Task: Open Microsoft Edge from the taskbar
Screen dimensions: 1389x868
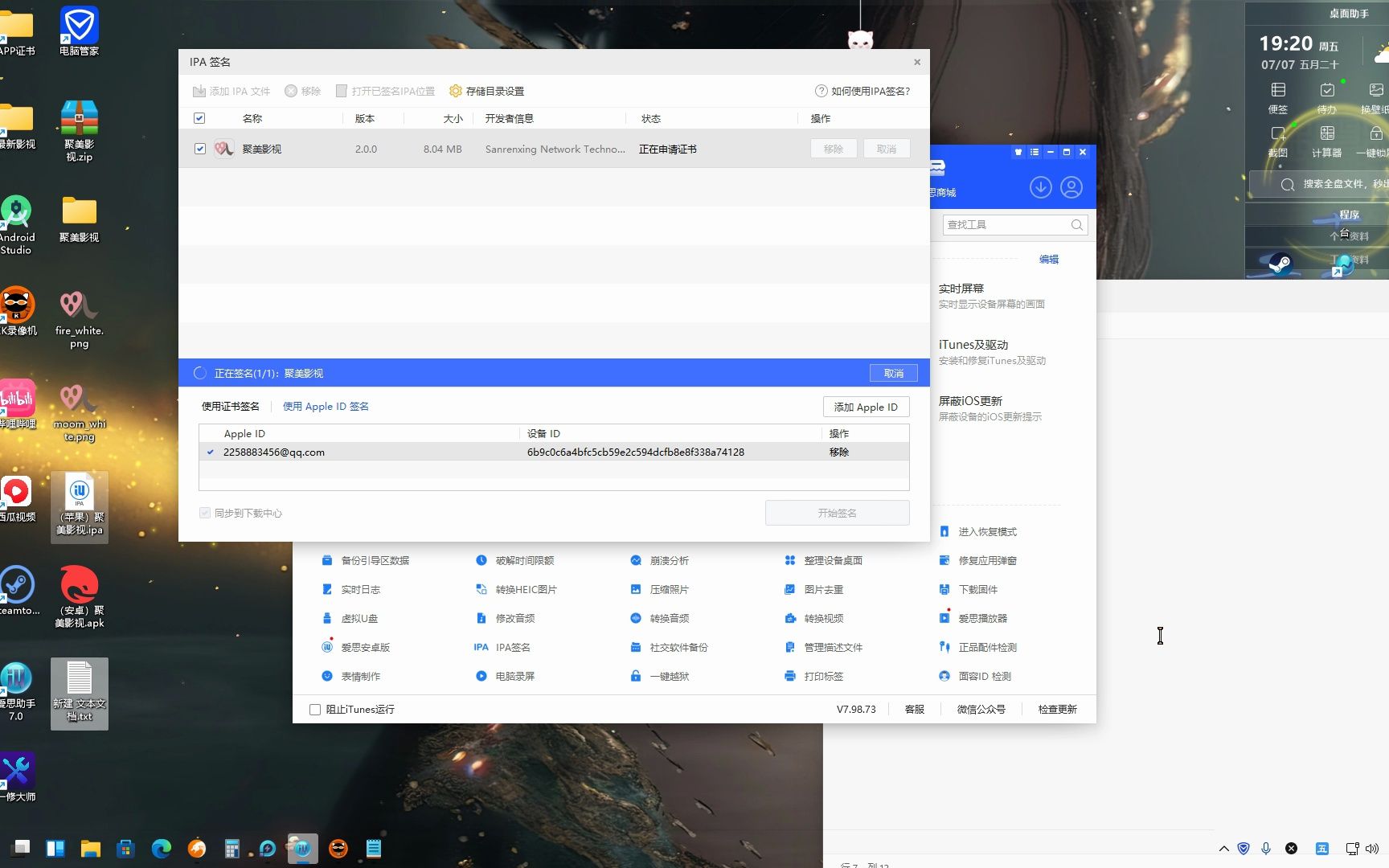Action: 162,848
